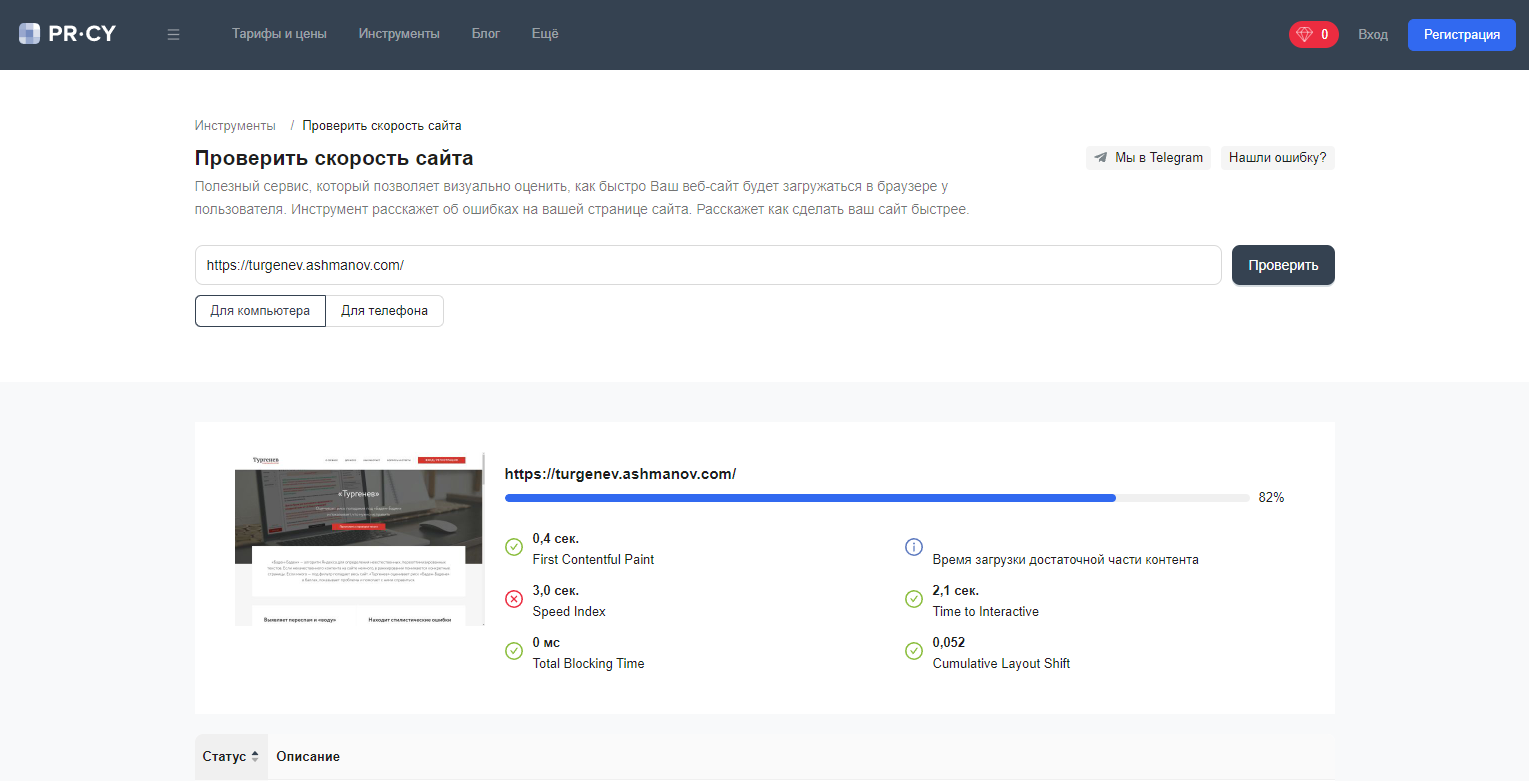Click the 82% score label
Viewport: 1529px width, 781px height.
(x=1271, y=497)
